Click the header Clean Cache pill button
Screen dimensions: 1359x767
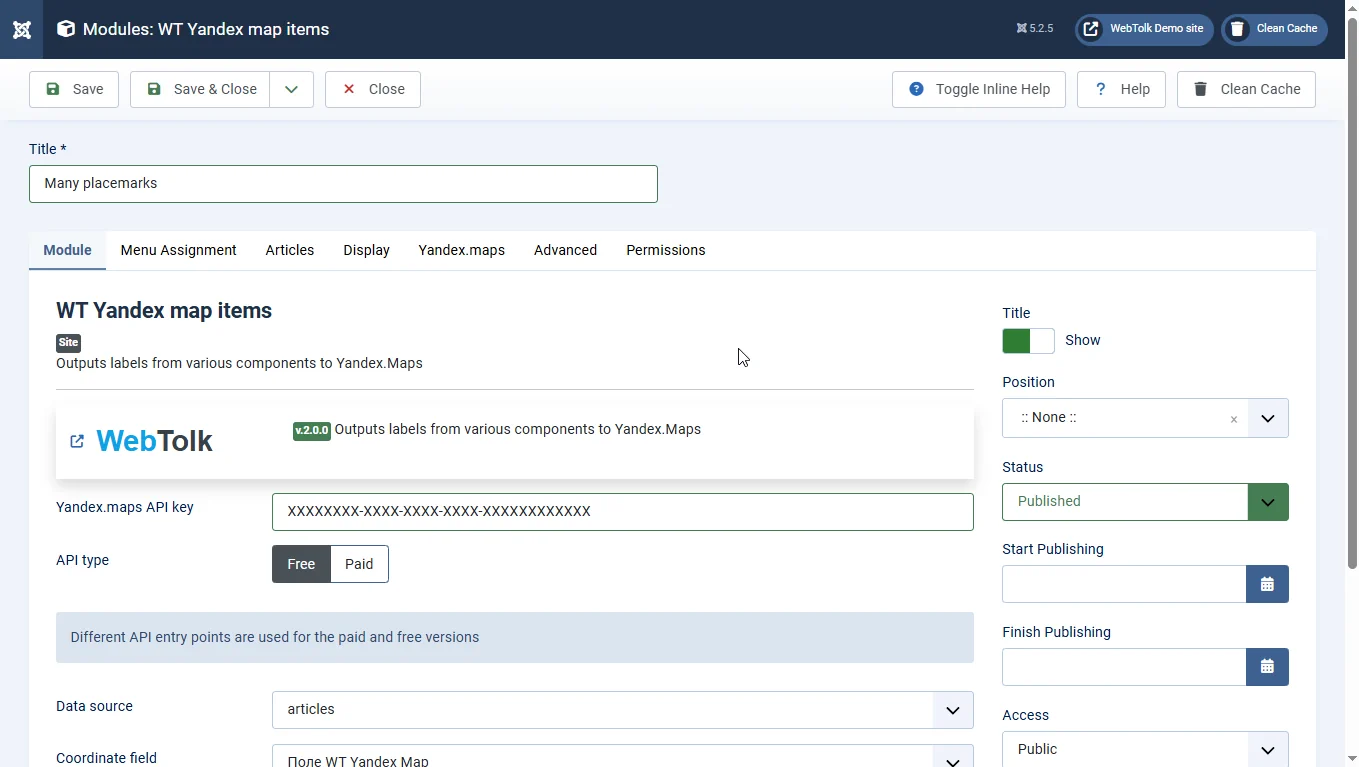coord(1274,29)
